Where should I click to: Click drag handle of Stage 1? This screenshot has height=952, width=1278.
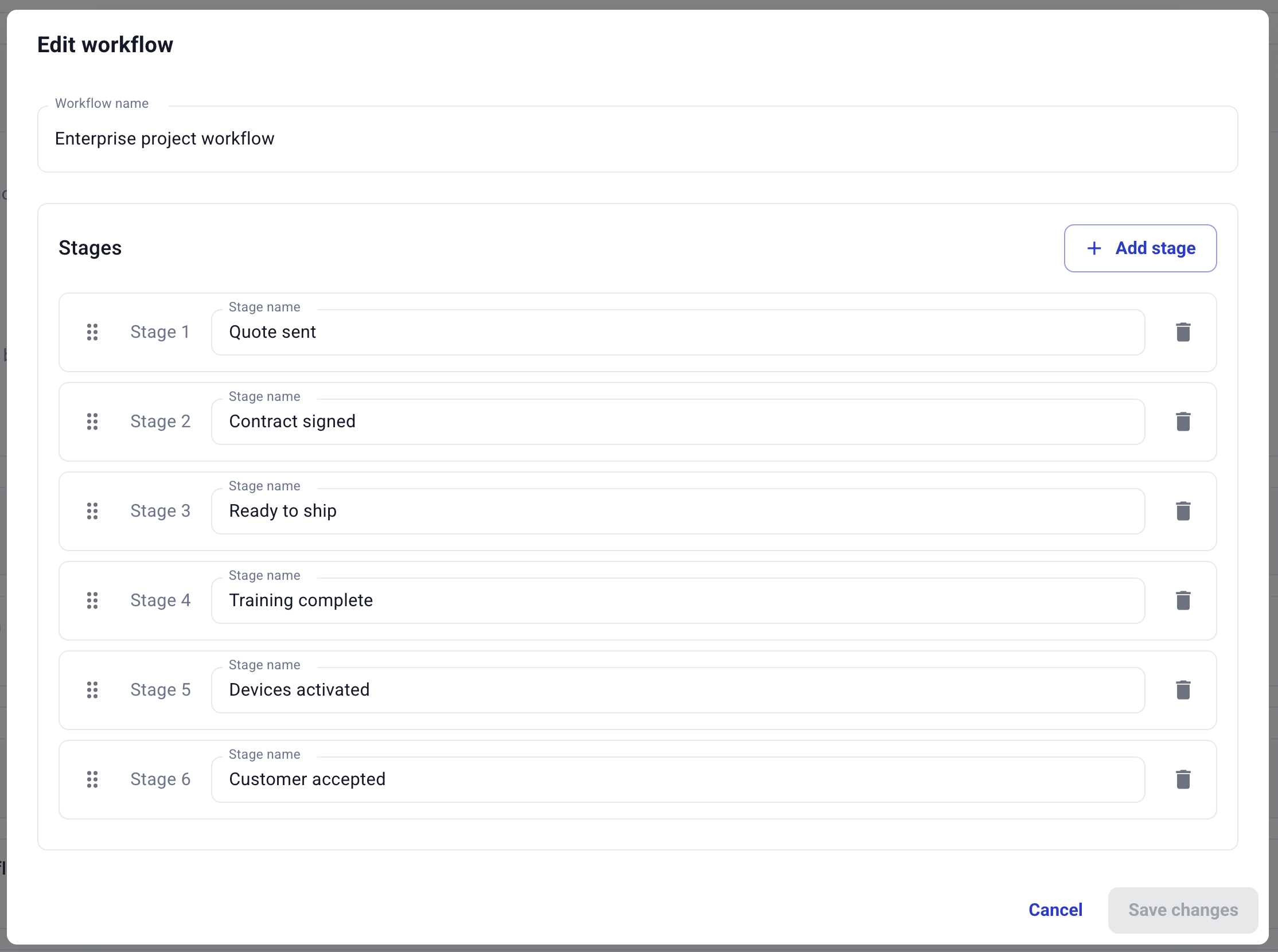92,332
